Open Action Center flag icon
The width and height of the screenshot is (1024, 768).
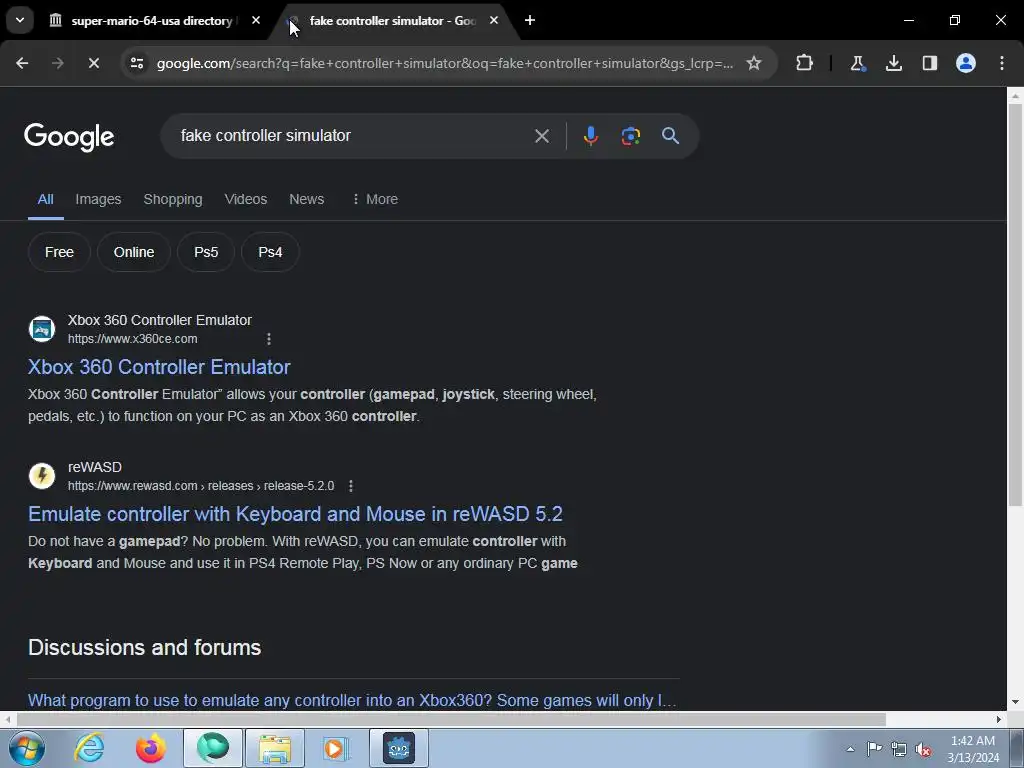pos(874,748)
